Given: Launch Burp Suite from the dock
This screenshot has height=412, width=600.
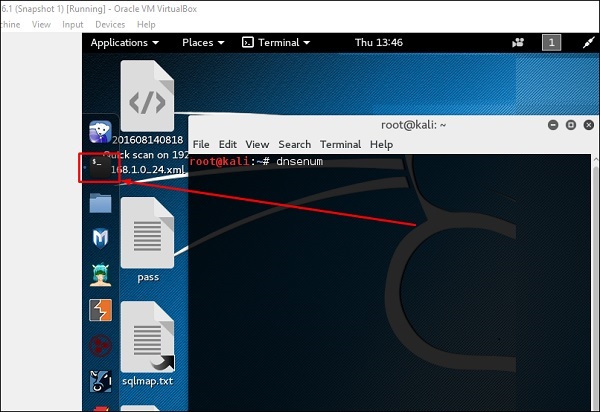Looking at the screenshot, I should point(101,310).
